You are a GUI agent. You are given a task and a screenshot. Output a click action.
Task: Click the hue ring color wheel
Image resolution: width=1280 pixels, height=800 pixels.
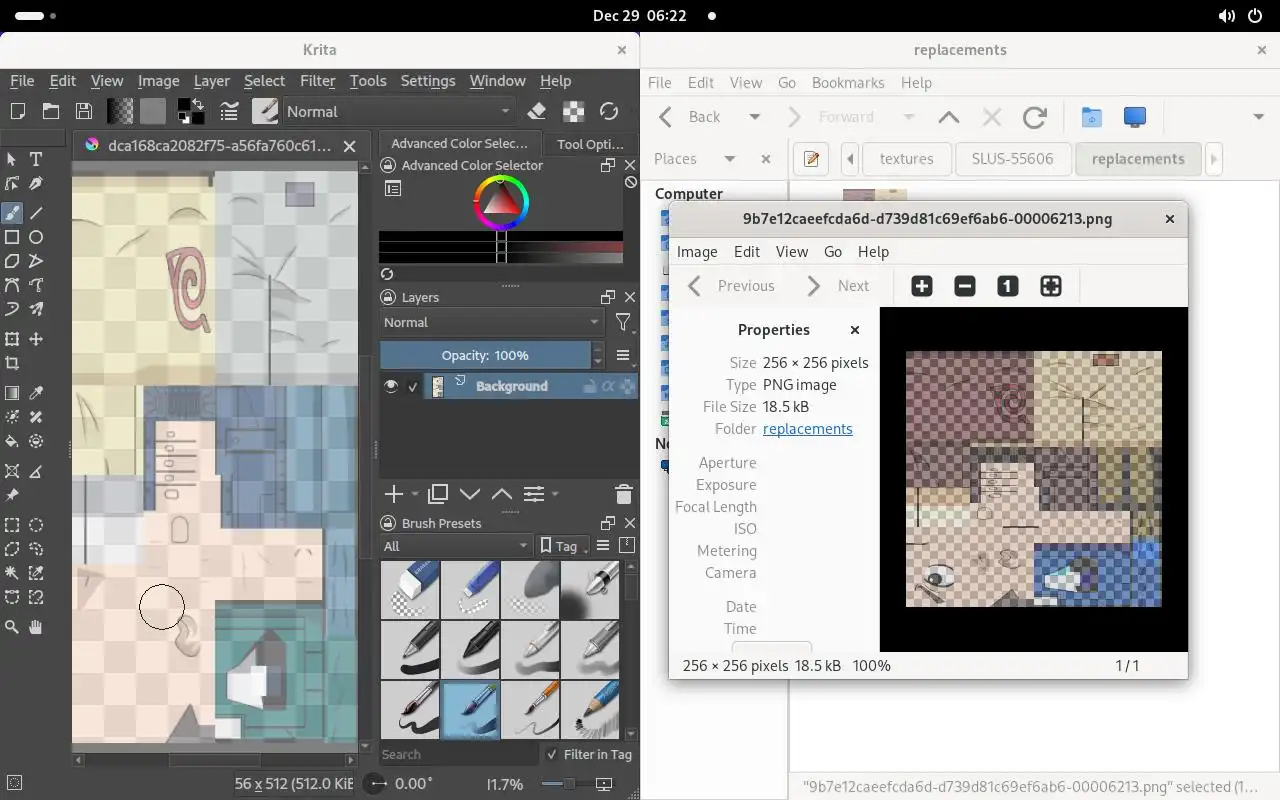tap(501, 204)
